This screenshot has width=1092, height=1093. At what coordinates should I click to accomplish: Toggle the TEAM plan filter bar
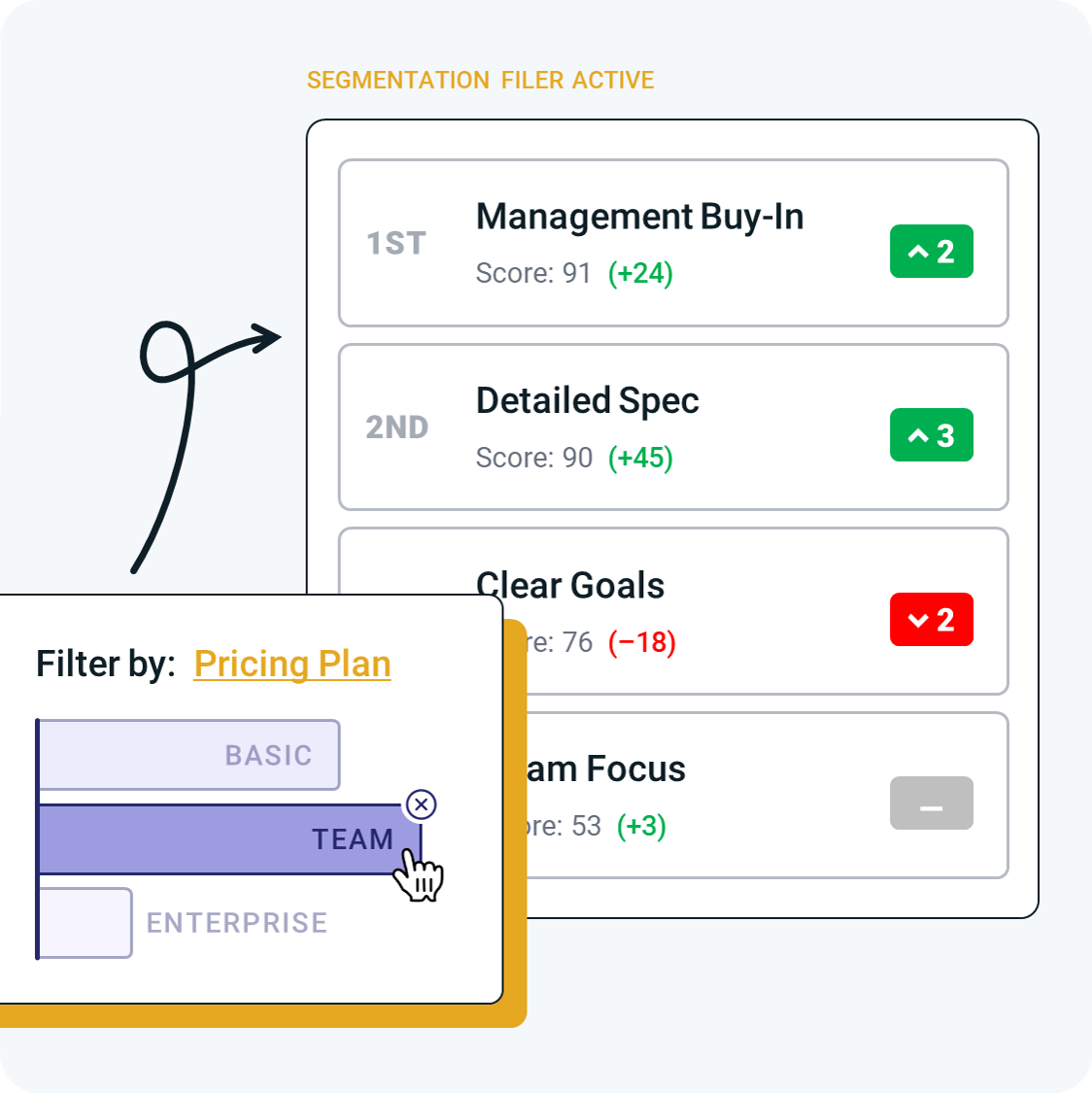[x=230, y=839]
